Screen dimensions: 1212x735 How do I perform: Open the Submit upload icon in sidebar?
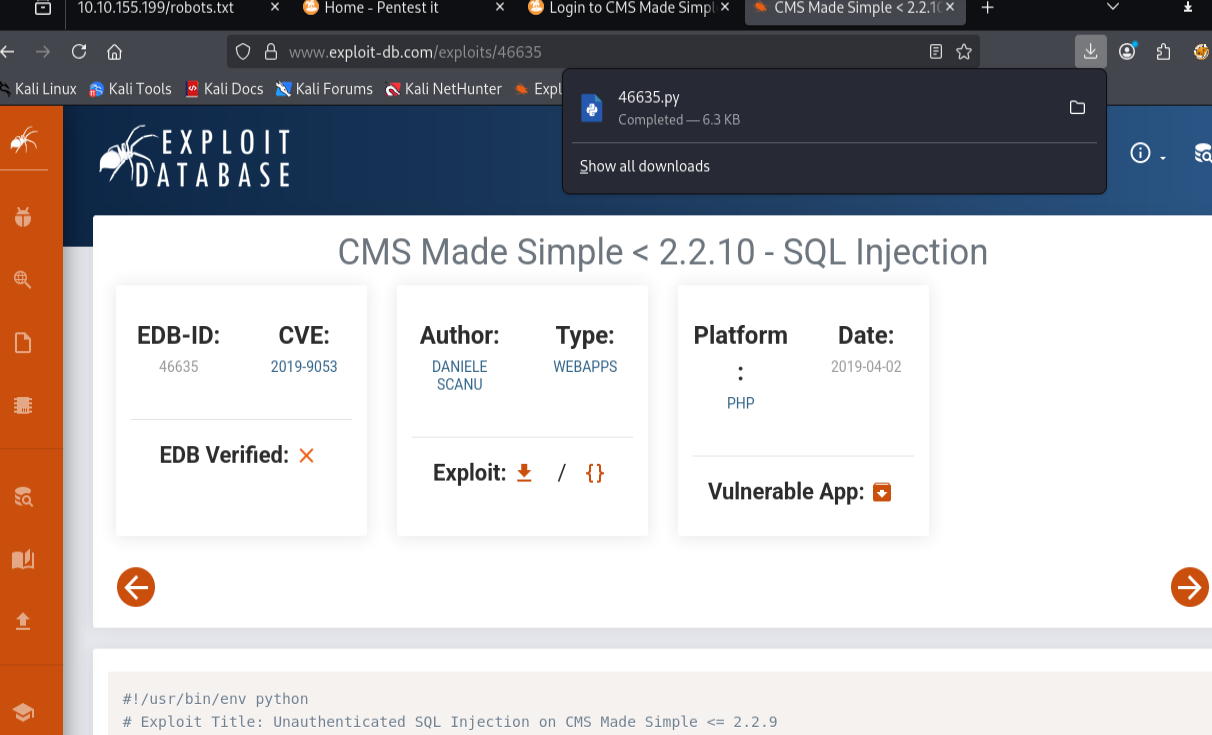(x=23, y=620)
